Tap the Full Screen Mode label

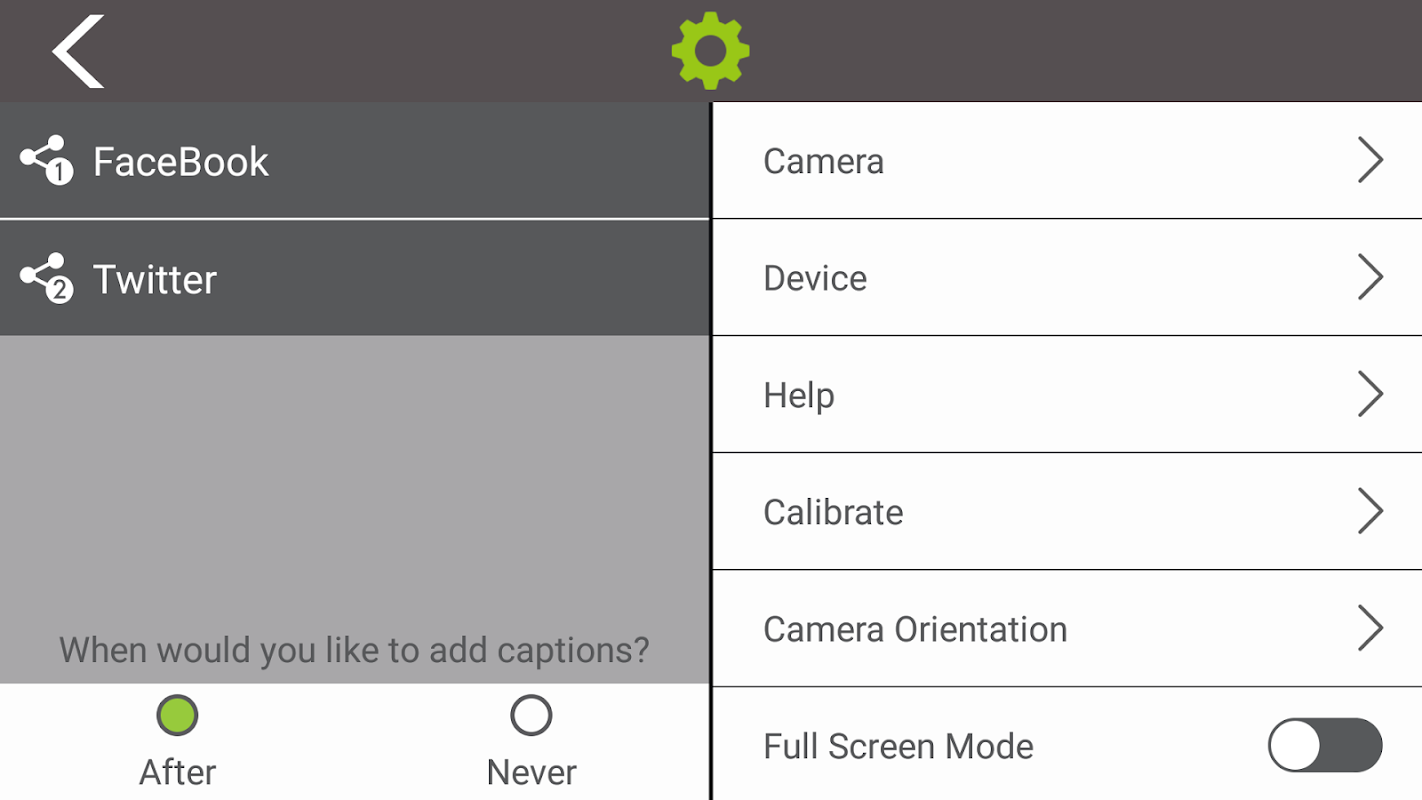pos(898,746)
